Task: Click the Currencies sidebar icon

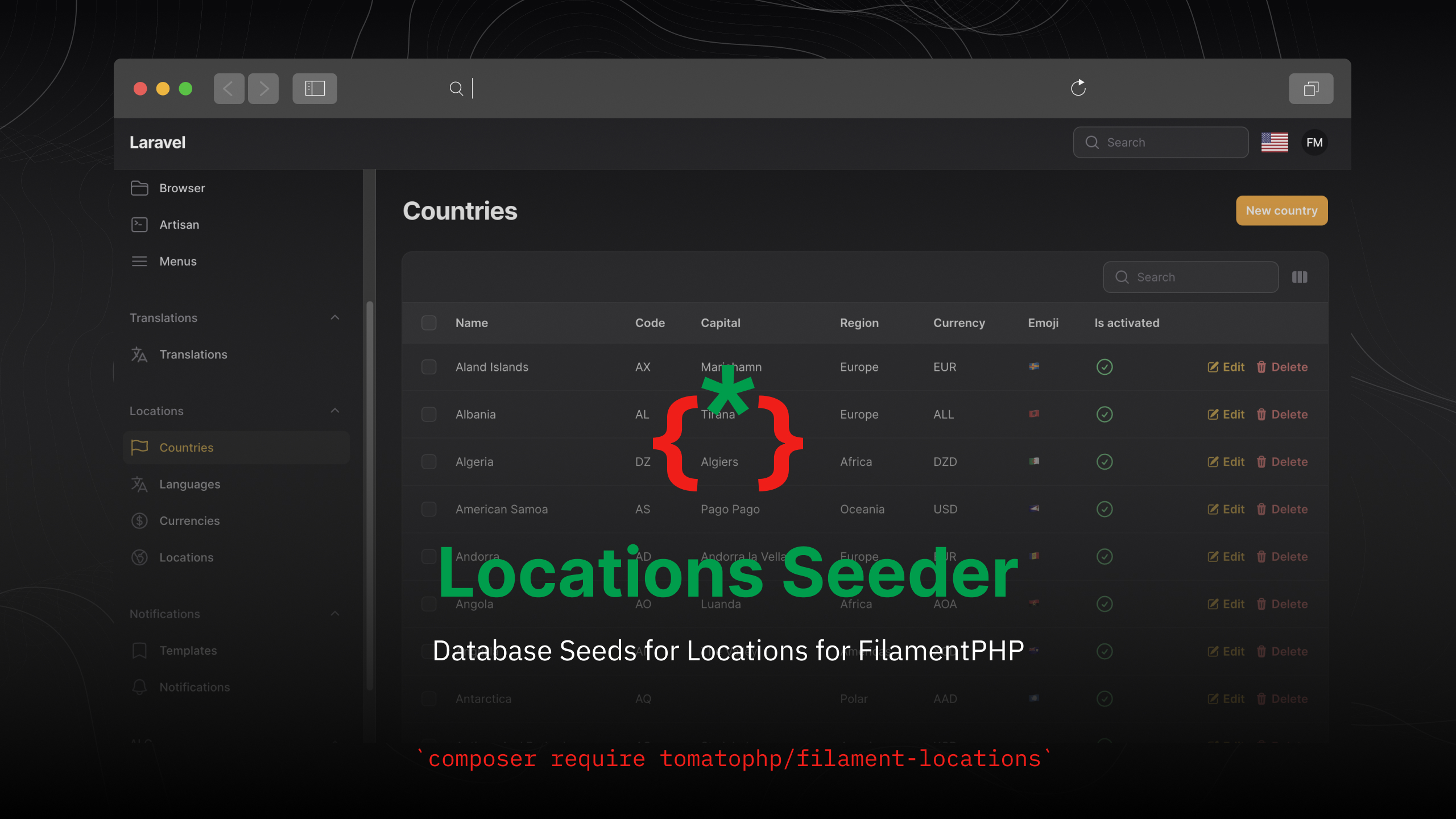Action: click(x=139, y=520)
